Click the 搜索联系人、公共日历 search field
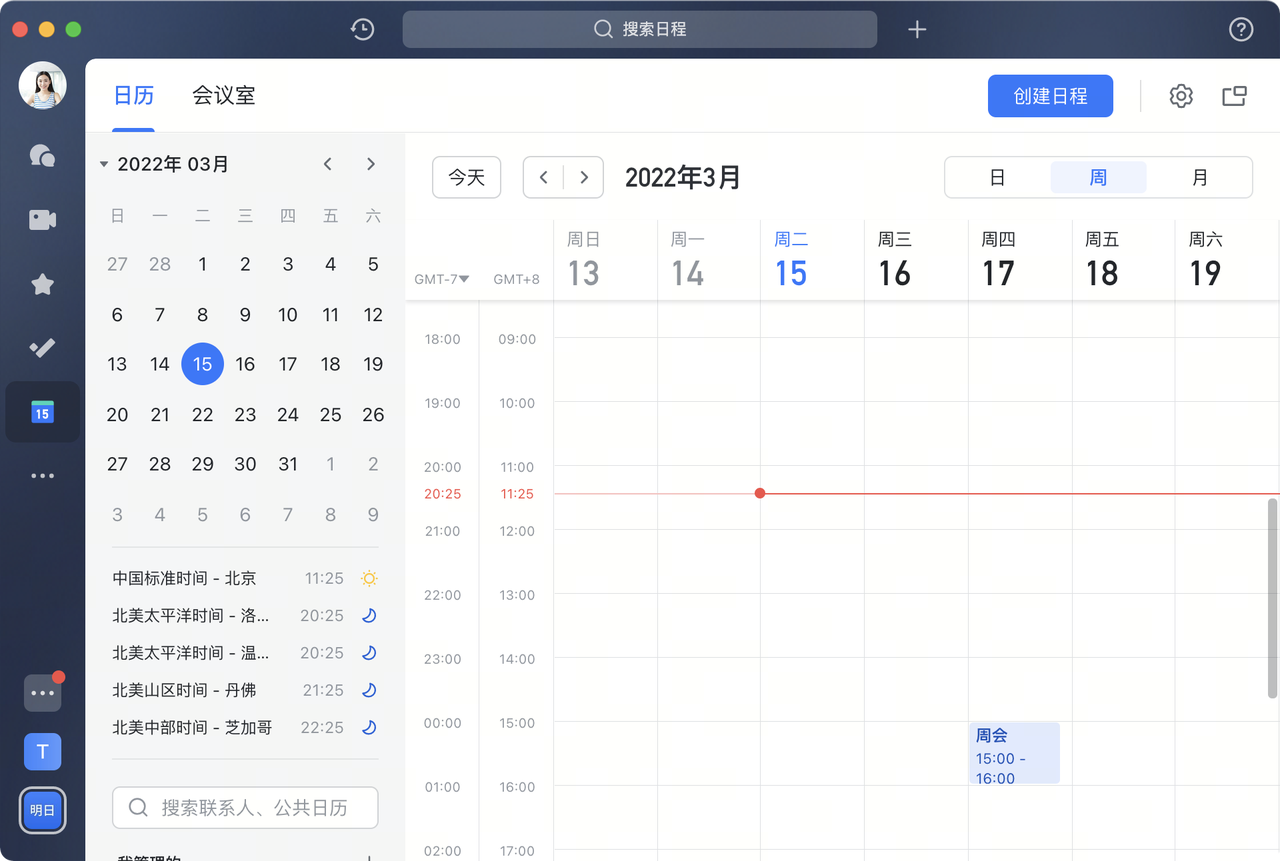 [245, 808]
